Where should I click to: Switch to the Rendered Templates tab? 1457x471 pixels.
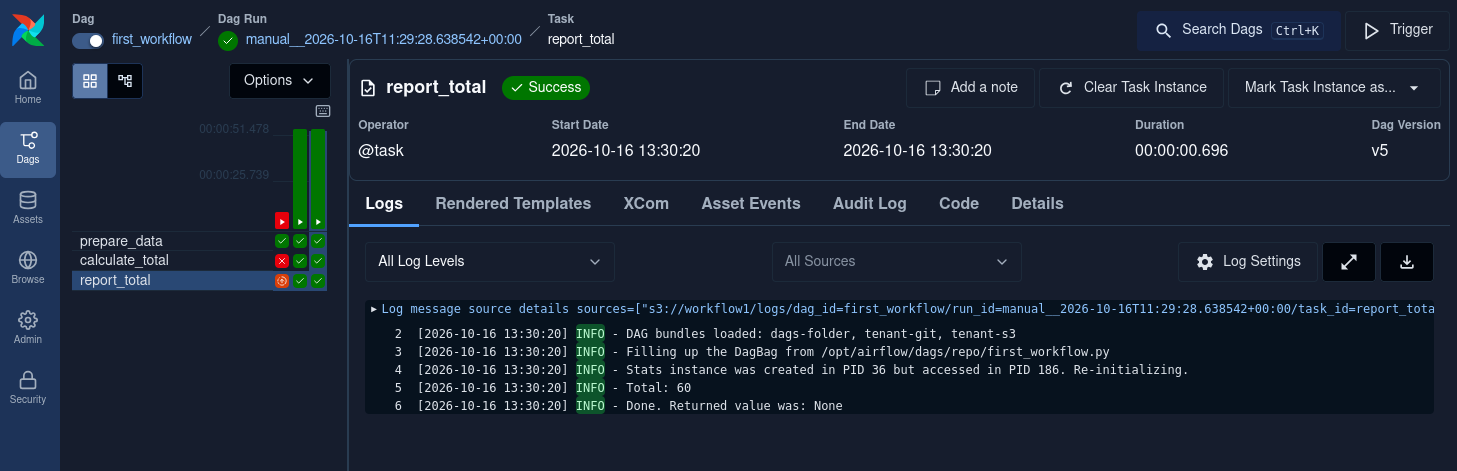click(513, 203)
